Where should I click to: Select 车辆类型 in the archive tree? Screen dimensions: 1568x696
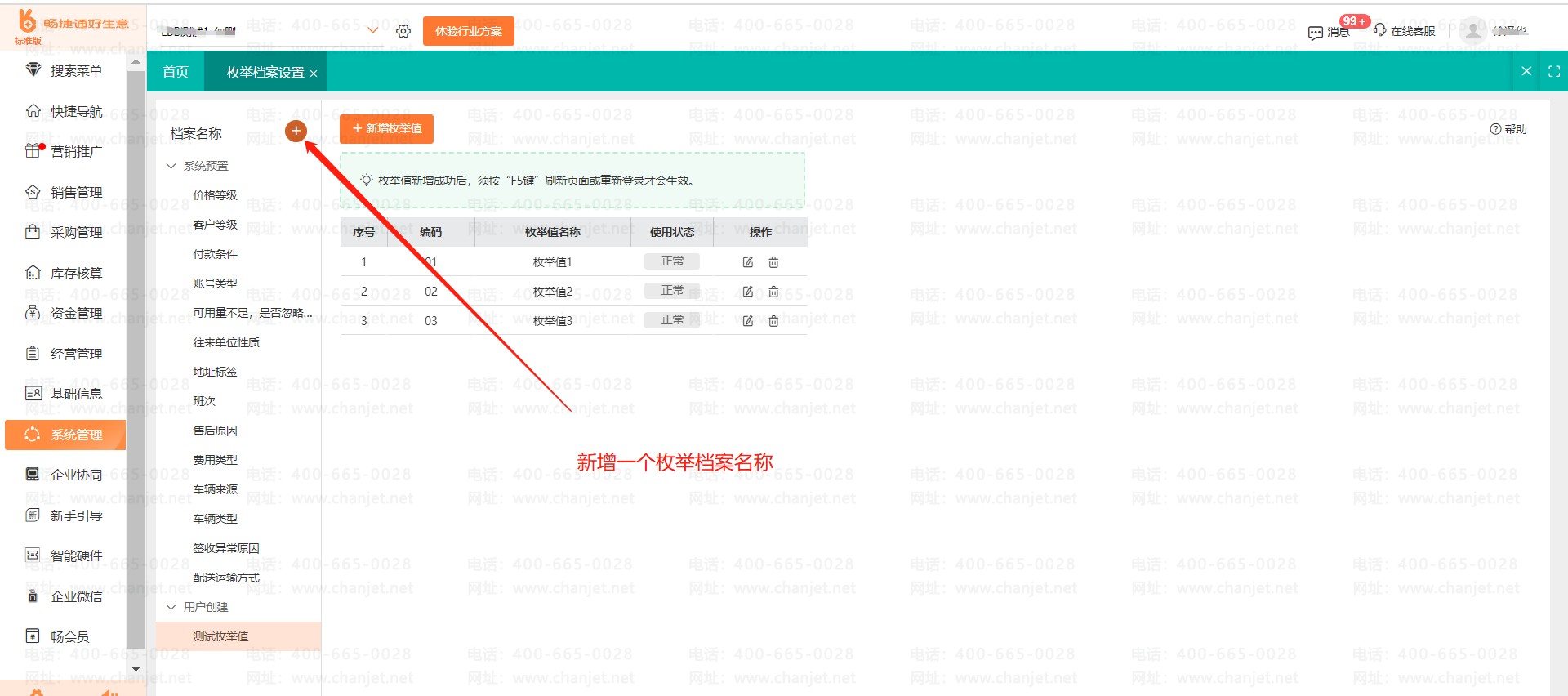pos(215,519)
